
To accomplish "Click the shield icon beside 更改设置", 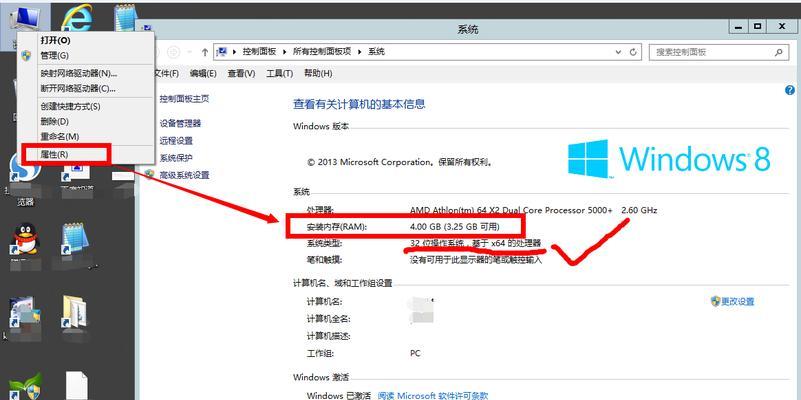I will pos(715,301).
